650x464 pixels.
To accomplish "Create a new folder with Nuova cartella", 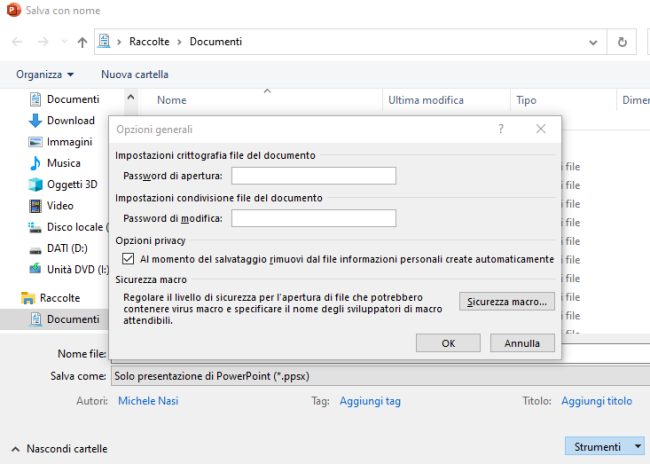I will coord(135,75).
